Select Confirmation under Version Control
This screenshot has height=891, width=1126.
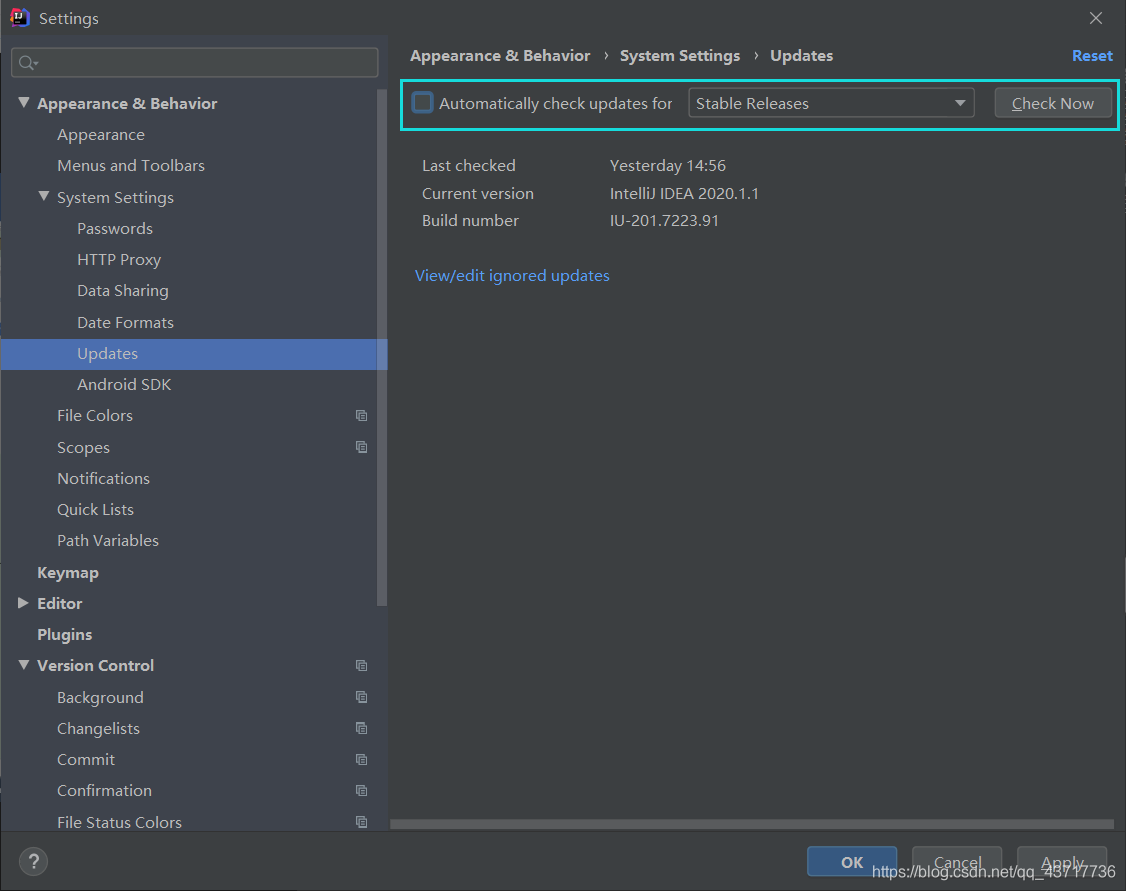click(x=104, y=790)
